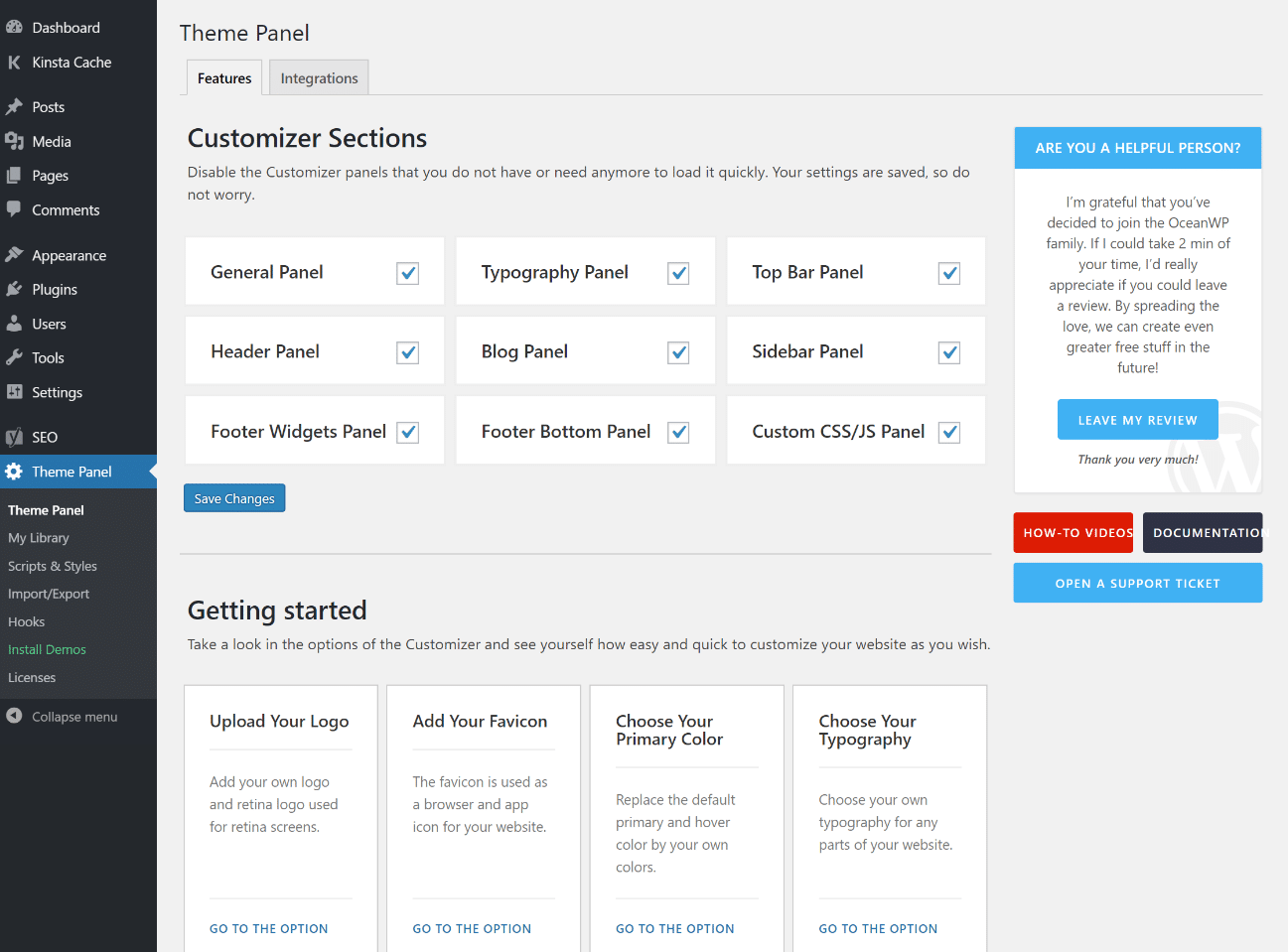
Task: Open Hooks submenu link
Action: pyautogui.click(x=27, y=621)
